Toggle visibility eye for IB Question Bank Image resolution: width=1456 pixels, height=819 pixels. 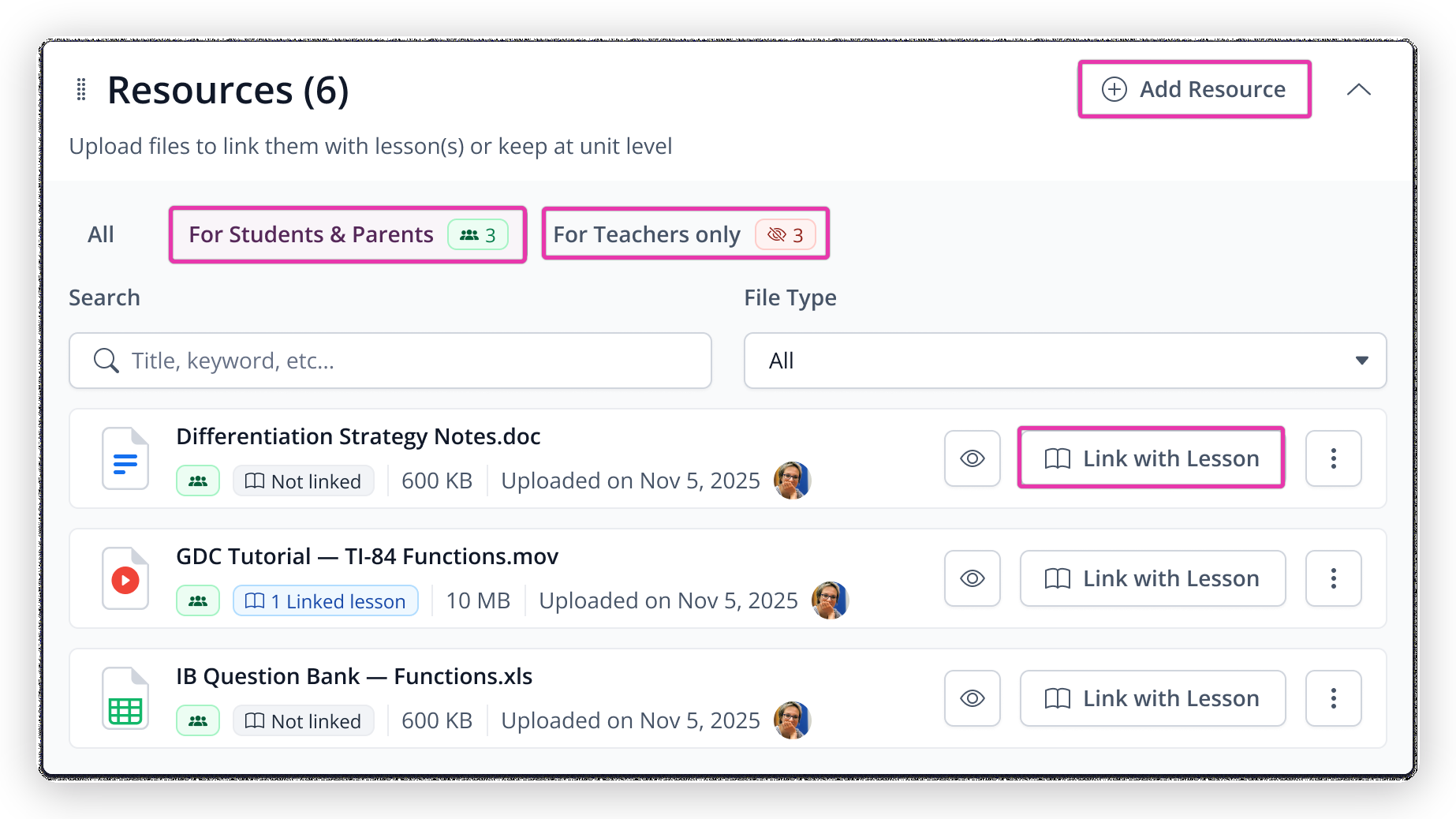click(x=972, y=698)
